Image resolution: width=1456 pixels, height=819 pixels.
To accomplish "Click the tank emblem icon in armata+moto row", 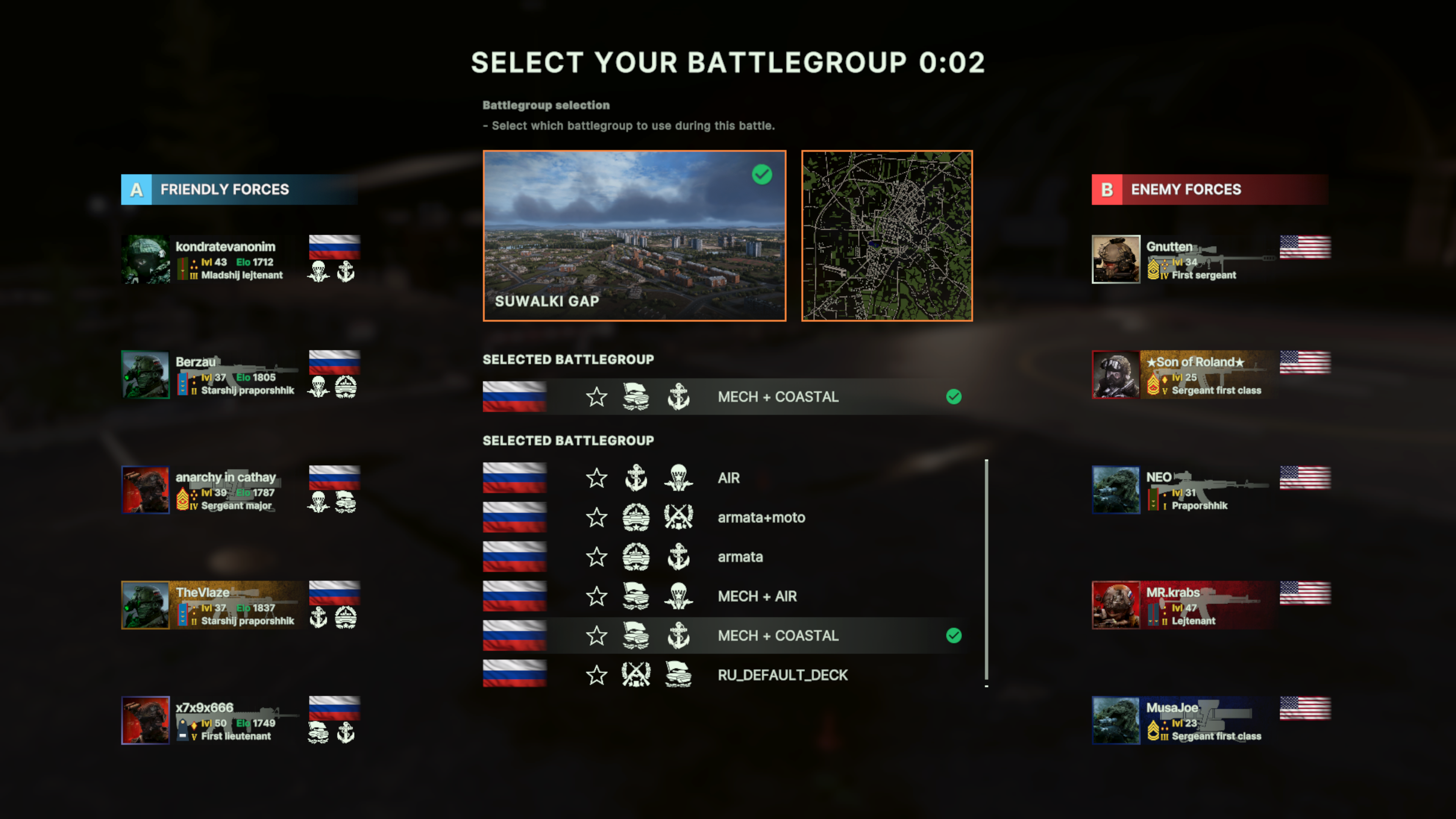I will tap(636, 517).
